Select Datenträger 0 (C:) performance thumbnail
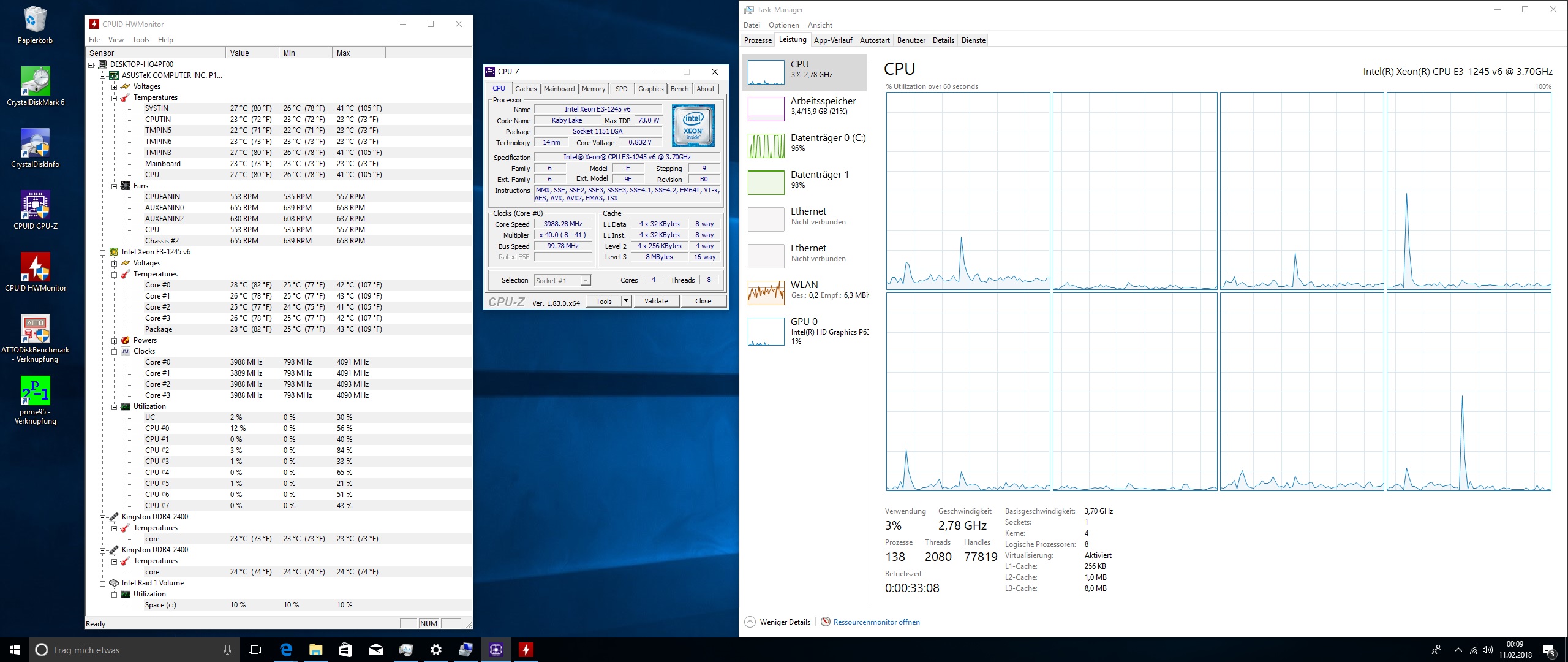The width and height of the screenshot is (1568, 662). pyautogui.click(x=766, y=145)
